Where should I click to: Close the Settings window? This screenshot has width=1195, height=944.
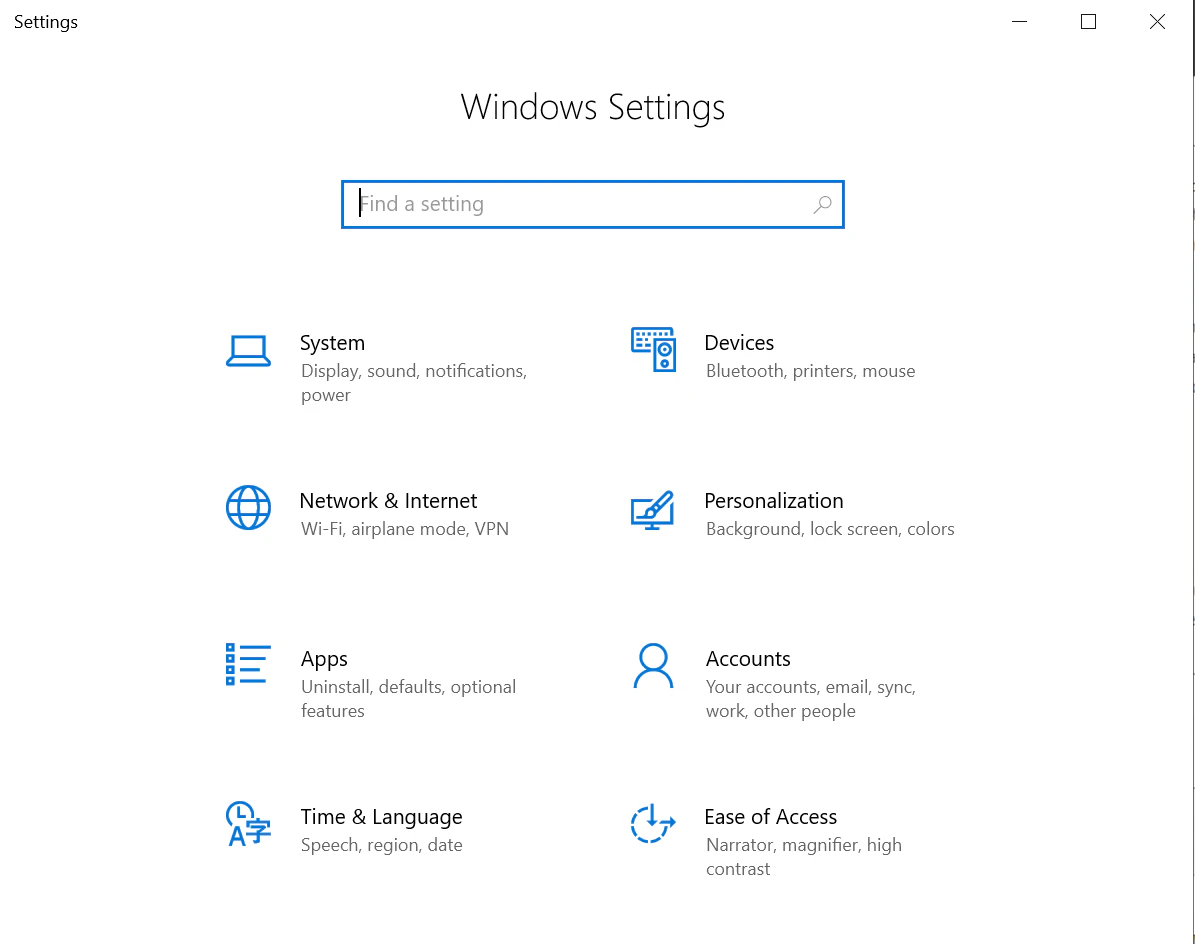click(x=1157, y=22)
